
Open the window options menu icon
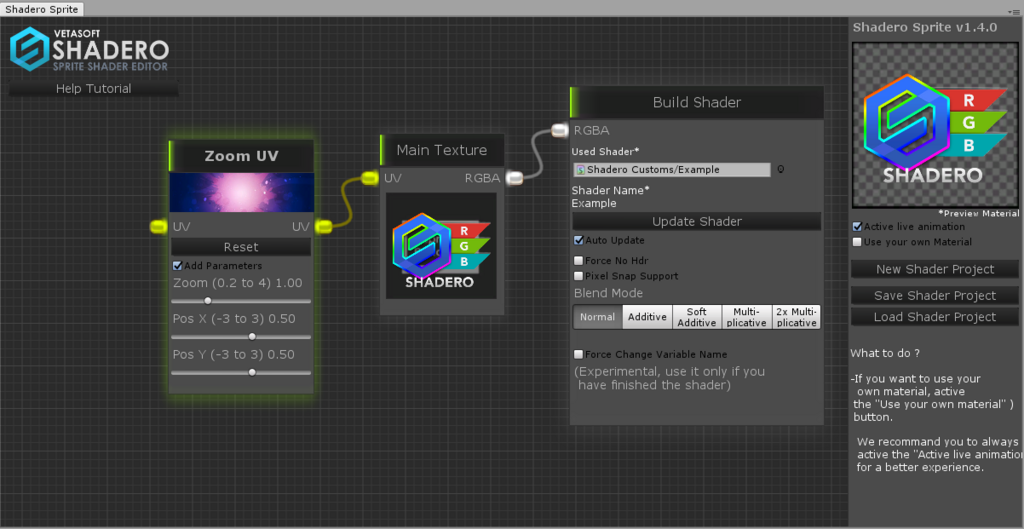tap(1013, 12)
